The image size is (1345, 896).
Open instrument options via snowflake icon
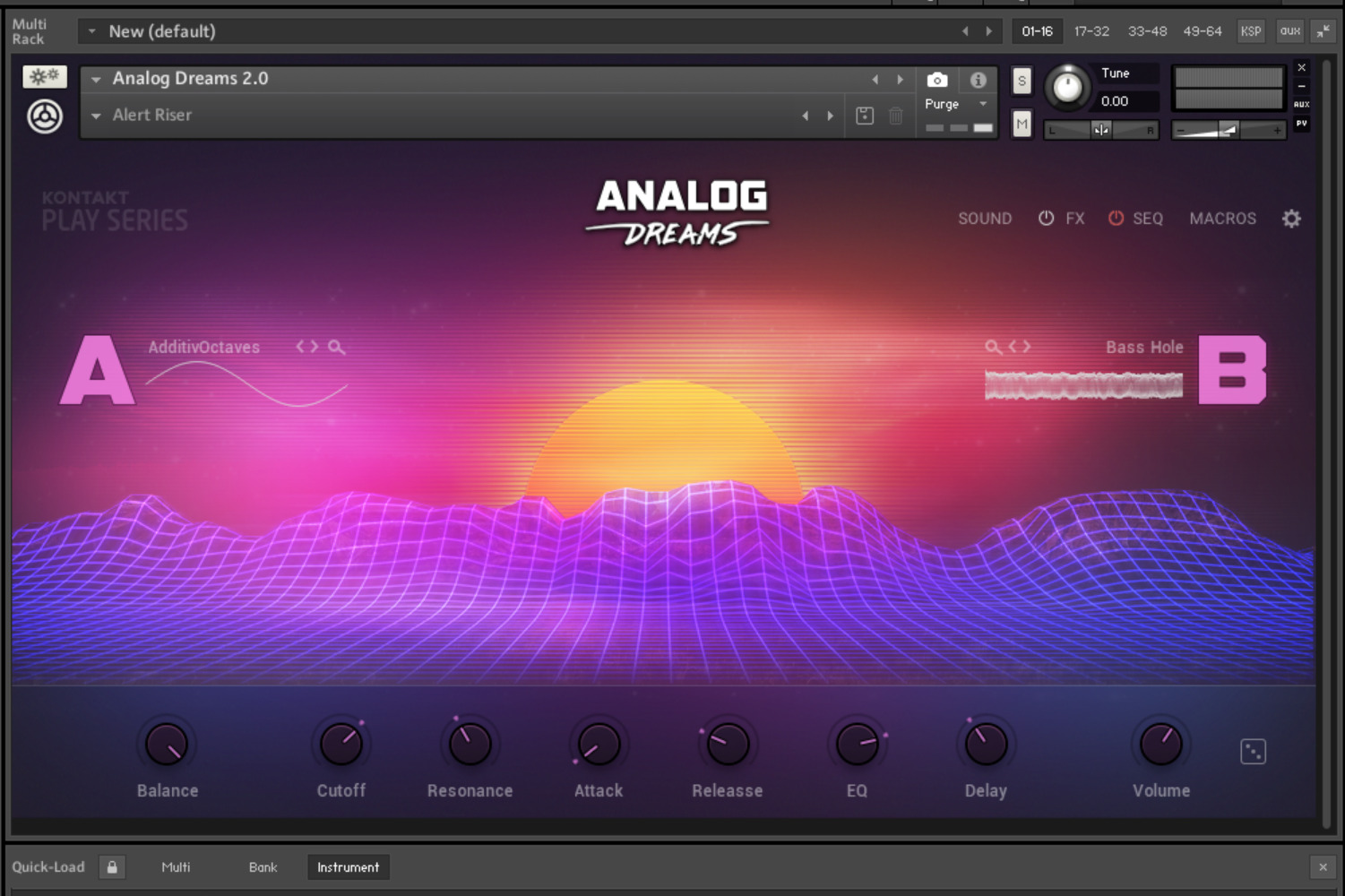click(45, 77)
